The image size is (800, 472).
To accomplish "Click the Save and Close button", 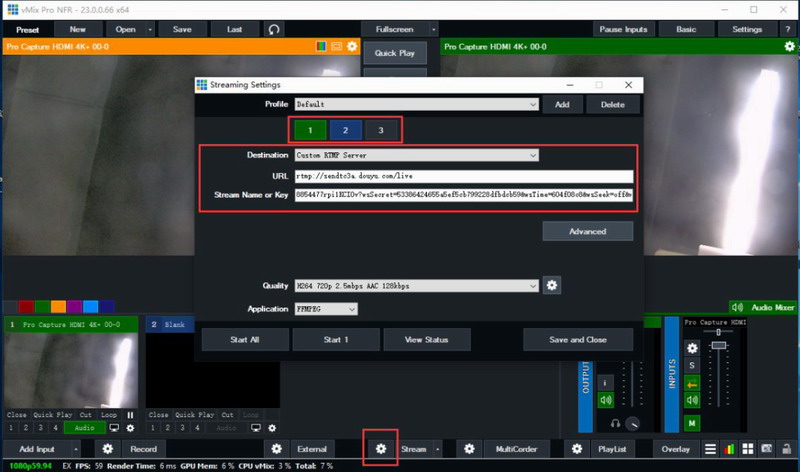I will pyautogui.click(x=580, y=340).
